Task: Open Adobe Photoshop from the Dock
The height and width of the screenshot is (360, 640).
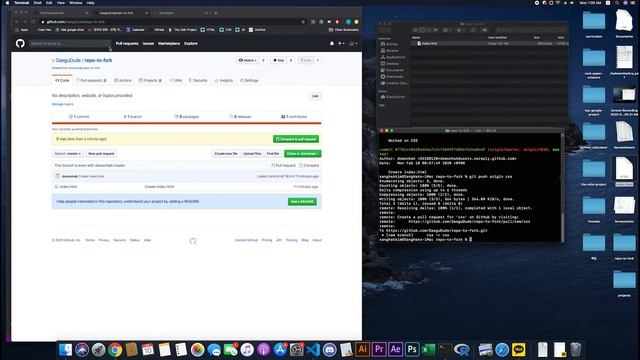Action: coord(412,350)
